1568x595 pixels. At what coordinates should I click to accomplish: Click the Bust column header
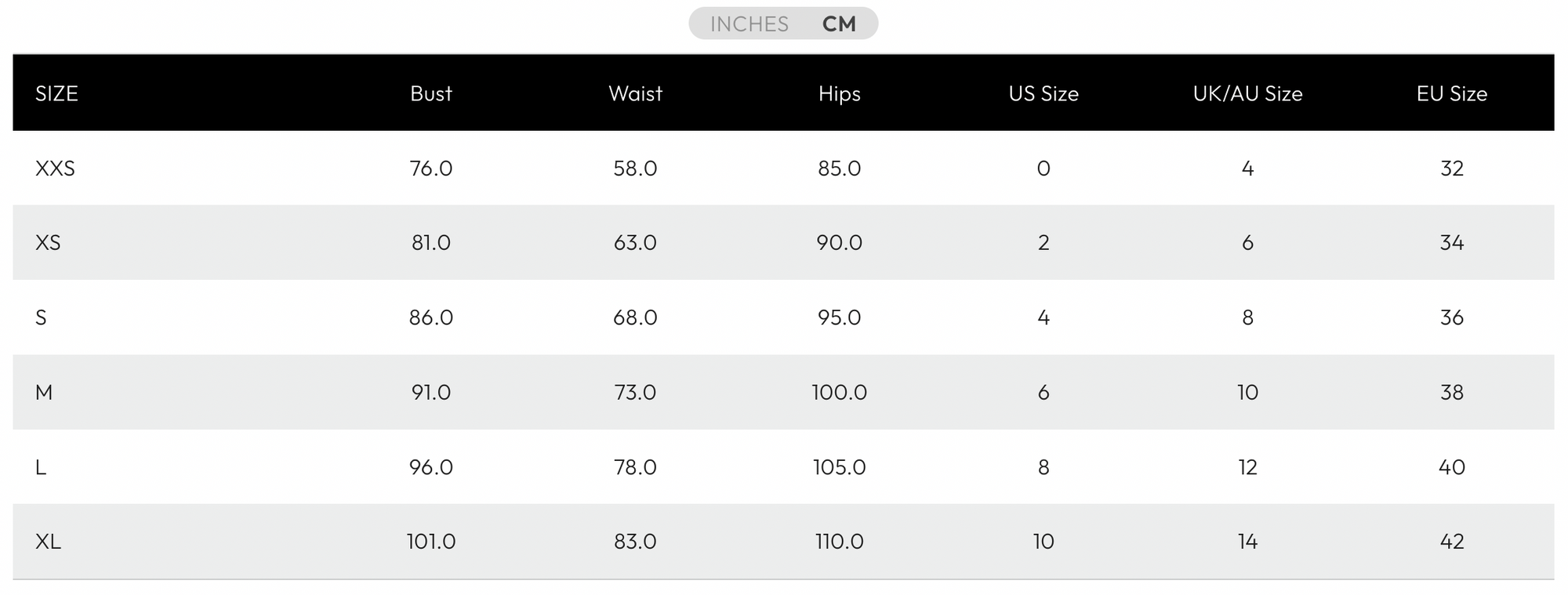[431, 93]
